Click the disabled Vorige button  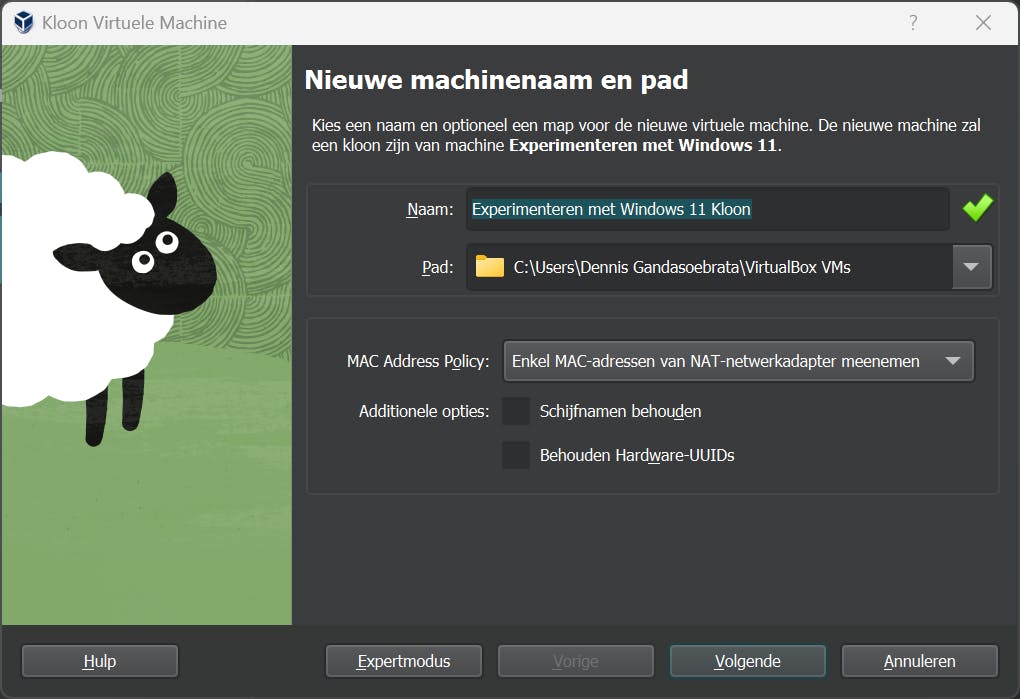(x=576, y=661)
